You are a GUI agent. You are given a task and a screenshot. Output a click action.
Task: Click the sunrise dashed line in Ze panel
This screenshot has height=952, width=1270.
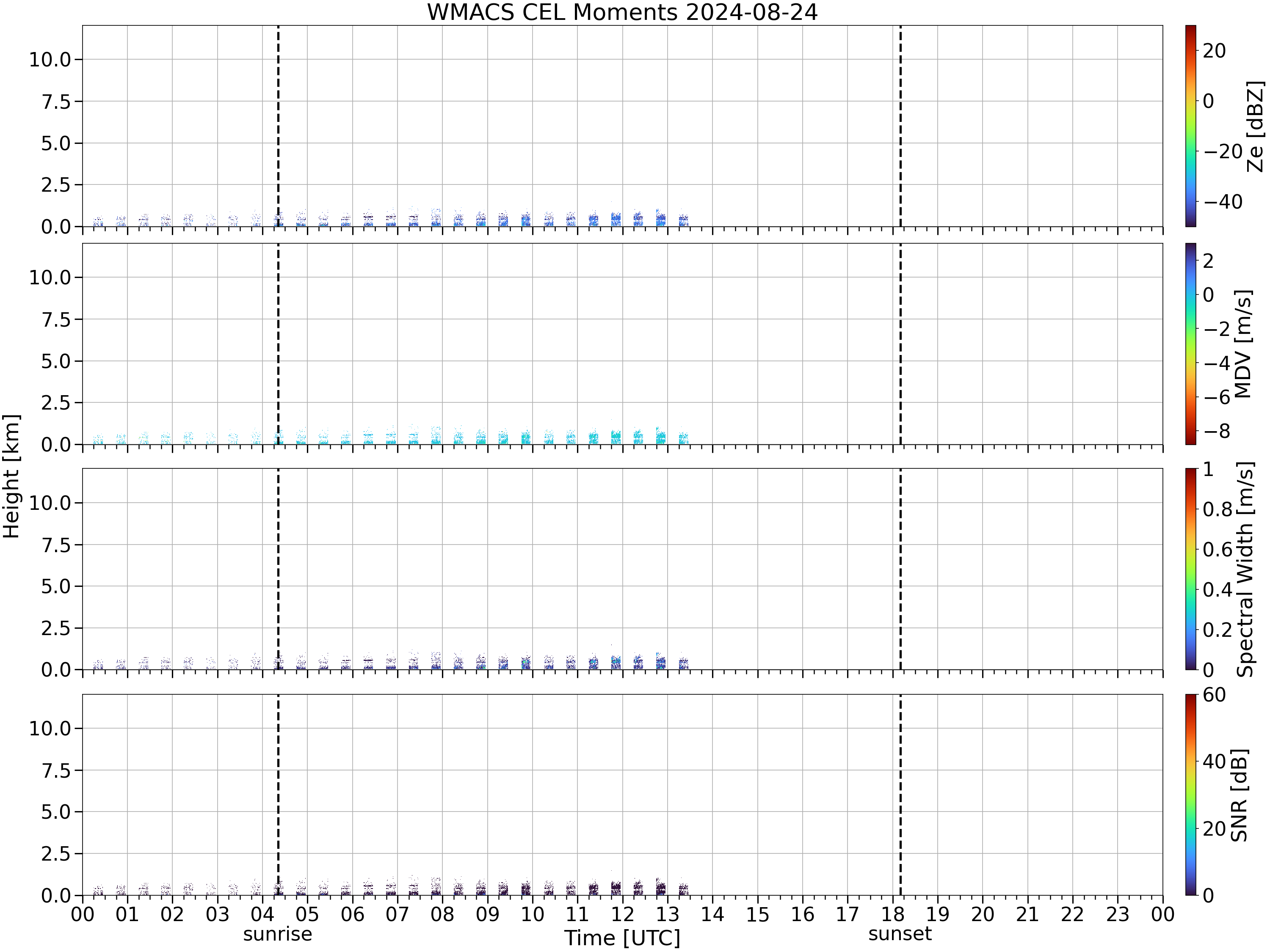[279, 126]
